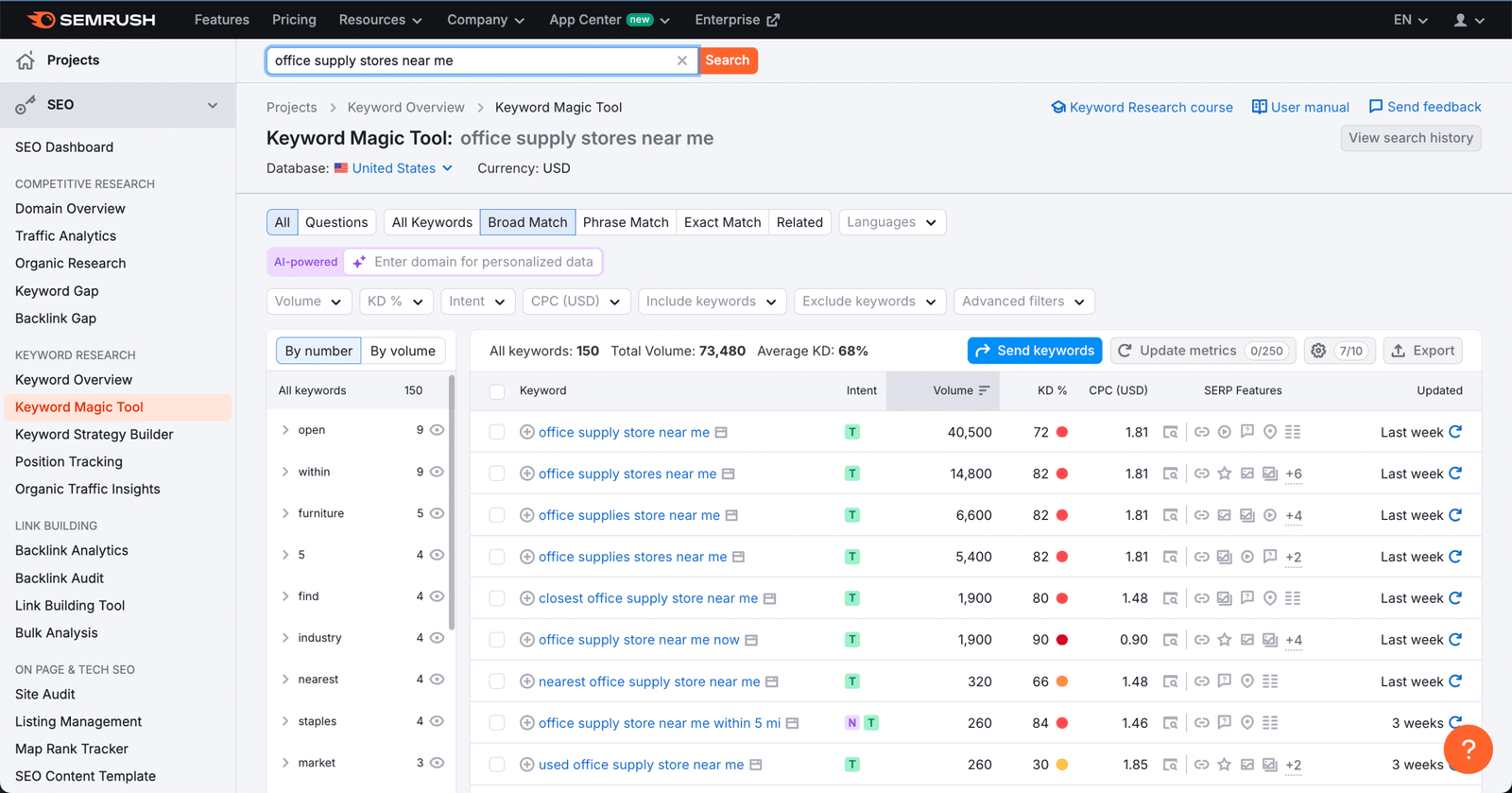Click the N intent badge in 'within 5 mi' row
Viewport: 1512px width, 793px height.
852,723
